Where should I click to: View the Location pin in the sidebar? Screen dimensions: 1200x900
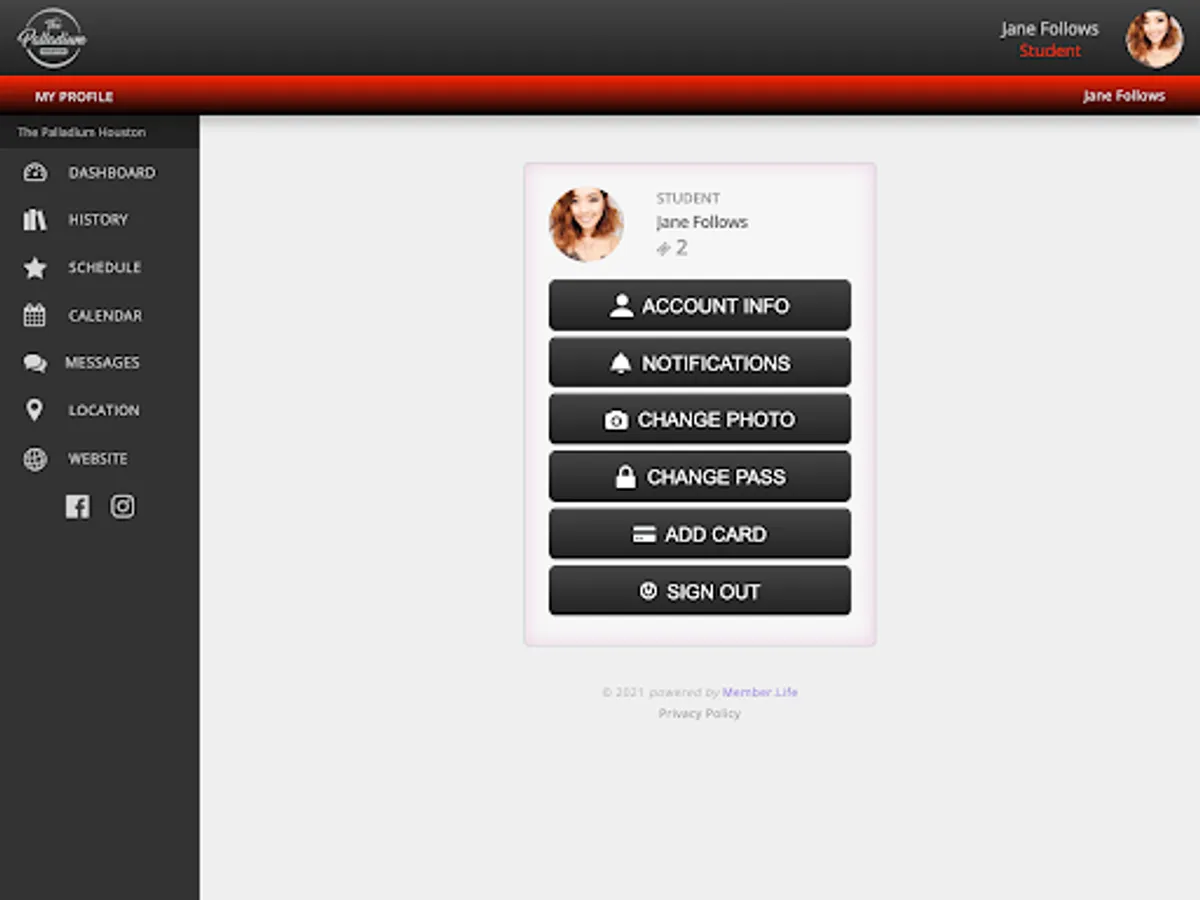pos(36,410)
